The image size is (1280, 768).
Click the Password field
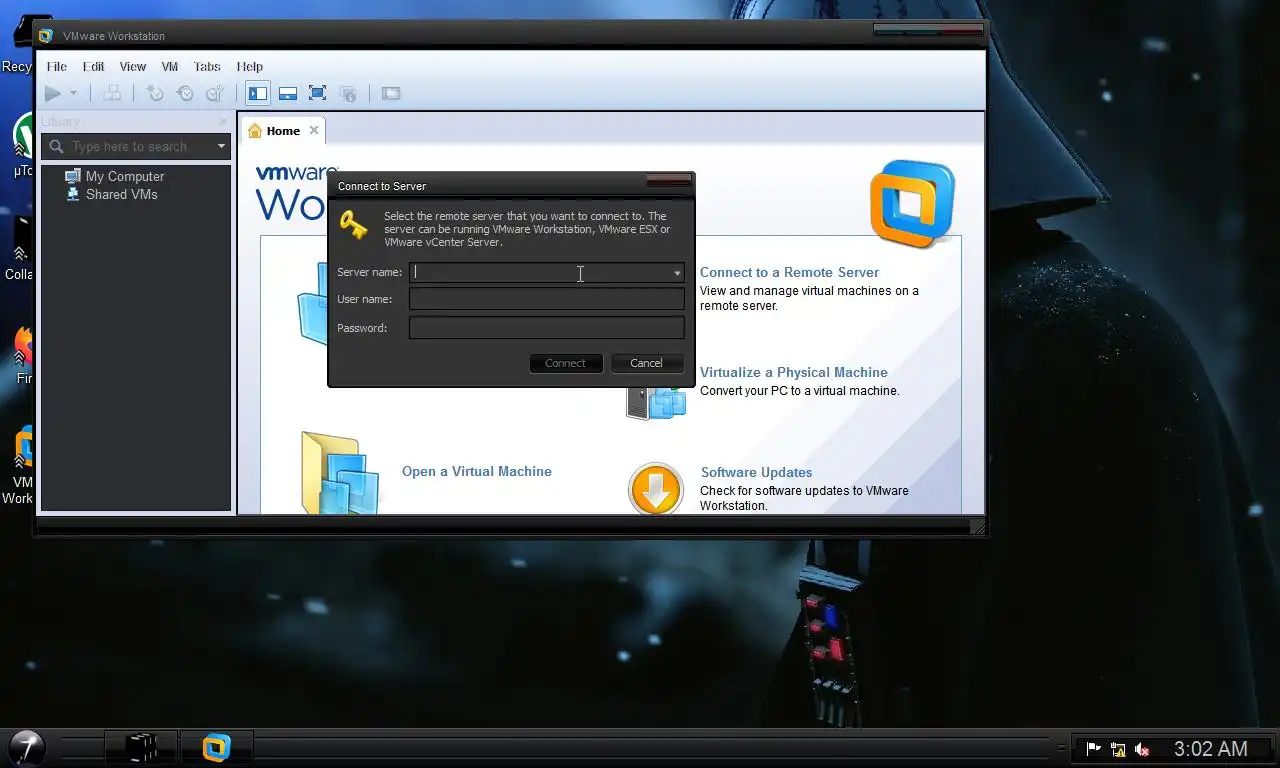pos(547,328)
